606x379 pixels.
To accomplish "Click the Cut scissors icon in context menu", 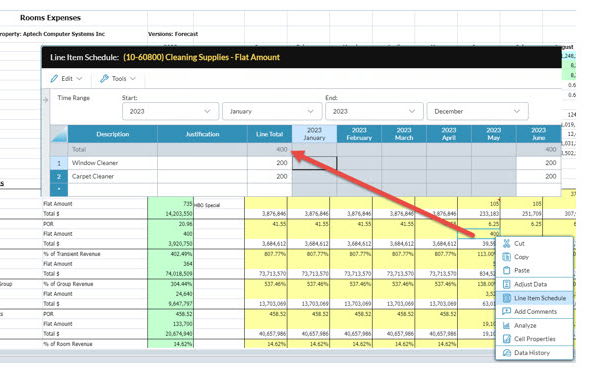I will coord(507,243).
